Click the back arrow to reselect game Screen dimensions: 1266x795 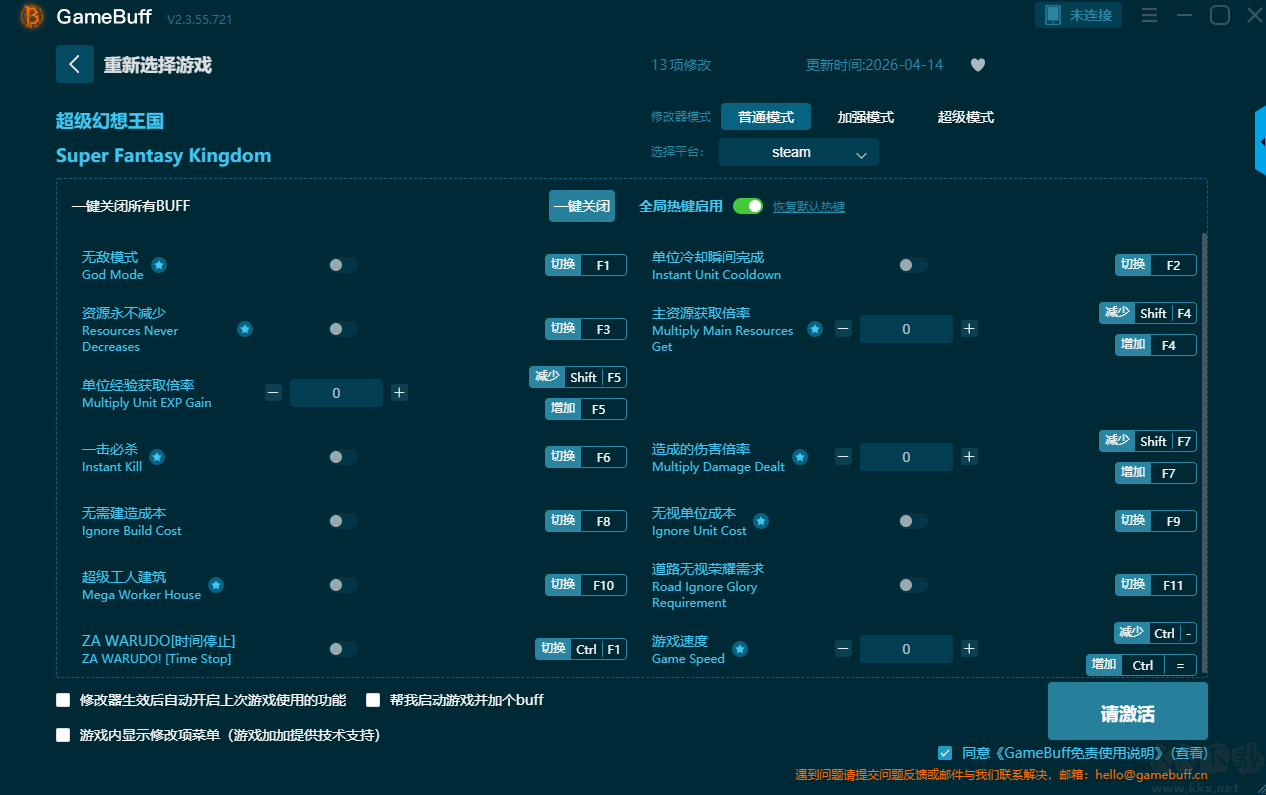click(75, 64)
